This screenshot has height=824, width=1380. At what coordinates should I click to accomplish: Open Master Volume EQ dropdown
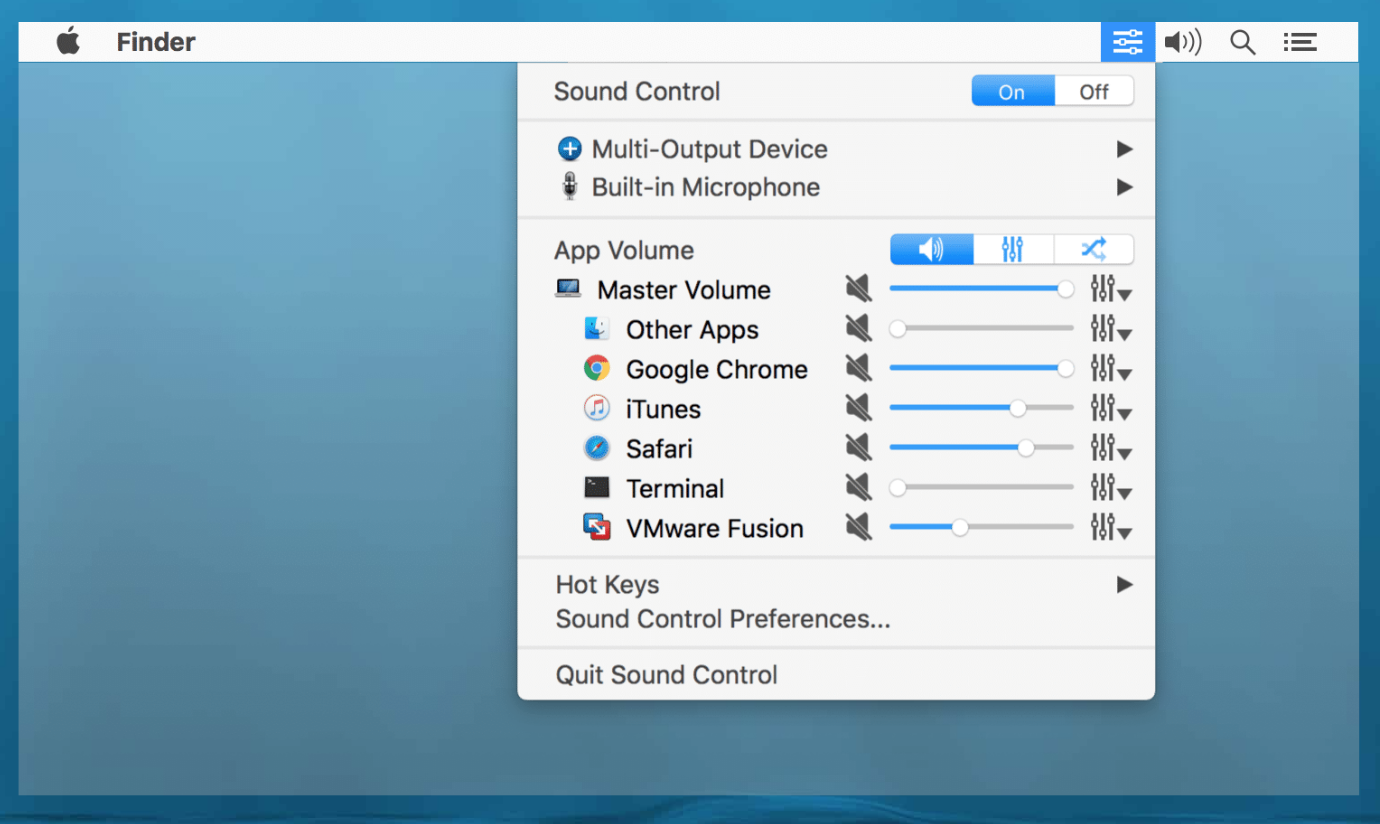pos(1111,289)
